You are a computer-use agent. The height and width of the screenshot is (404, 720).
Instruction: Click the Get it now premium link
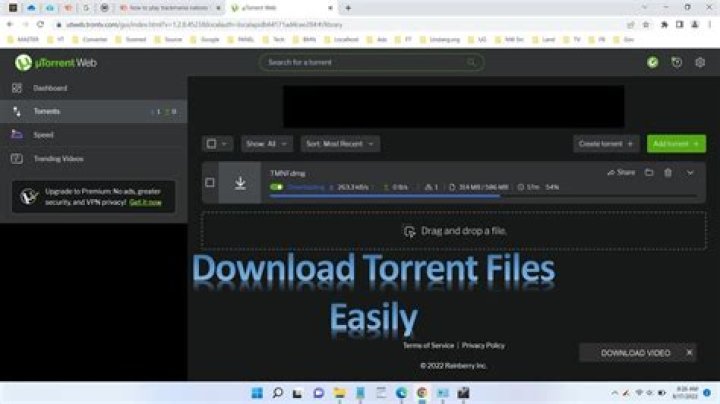tap(145, 202)
